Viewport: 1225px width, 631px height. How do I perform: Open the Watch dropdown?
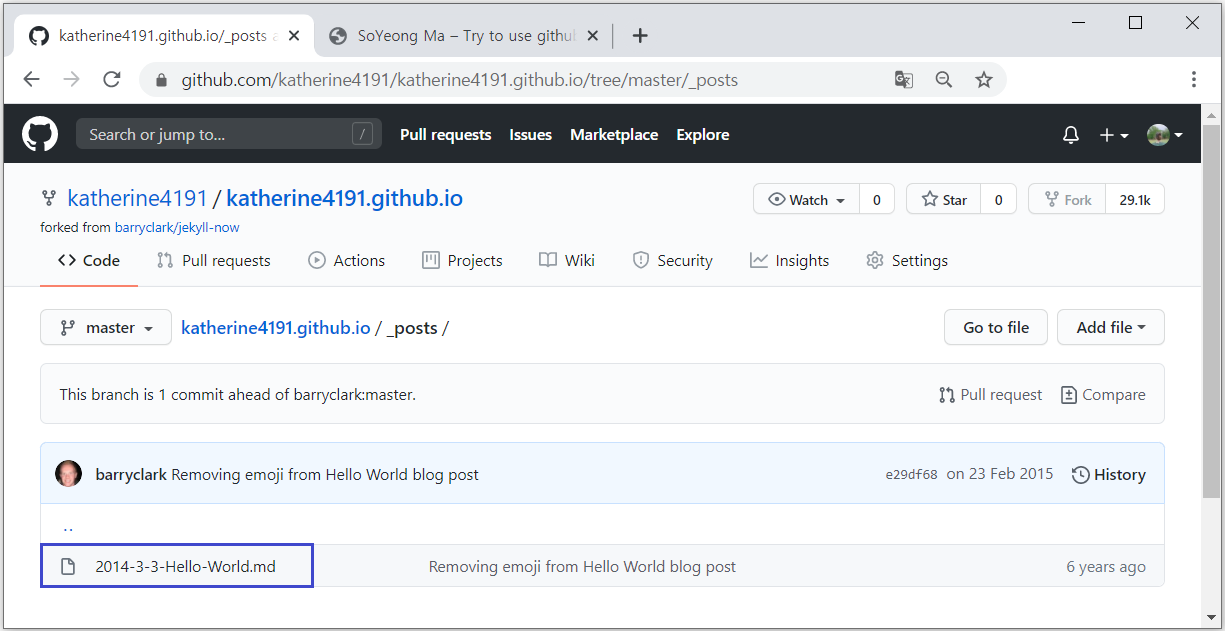click(807, 199)
